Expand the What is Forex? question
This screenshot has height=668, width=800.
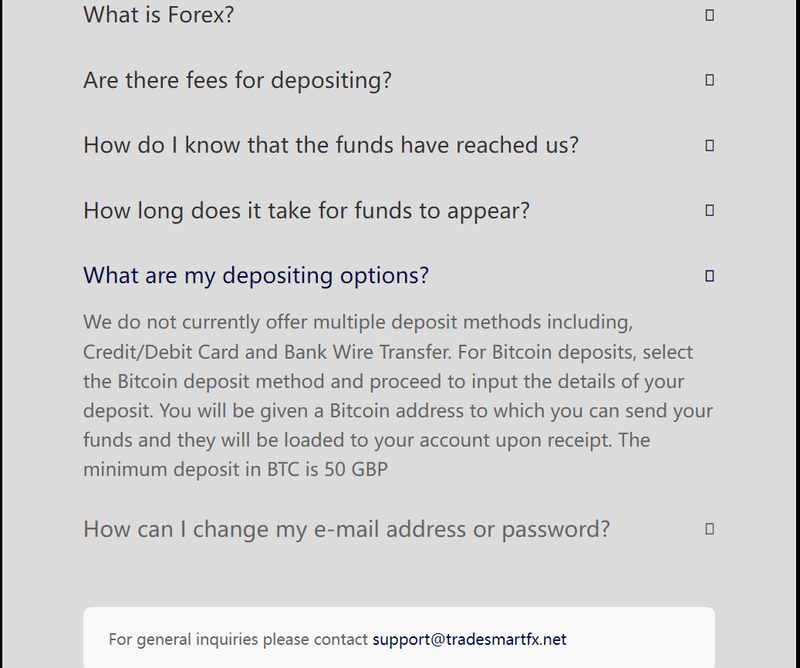click(159, 14)
